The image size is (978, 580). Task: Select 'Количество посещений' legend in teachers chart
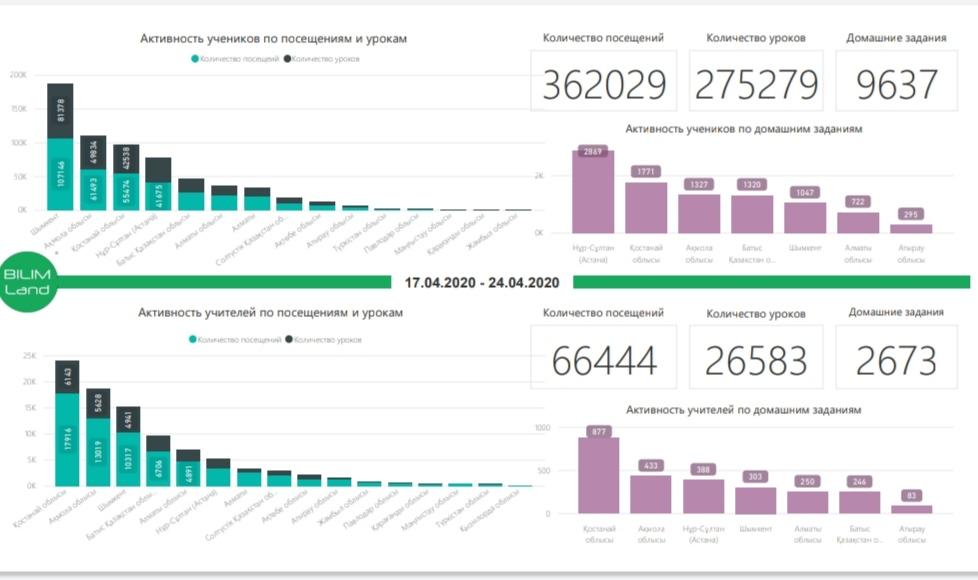(x=234, y=340)
